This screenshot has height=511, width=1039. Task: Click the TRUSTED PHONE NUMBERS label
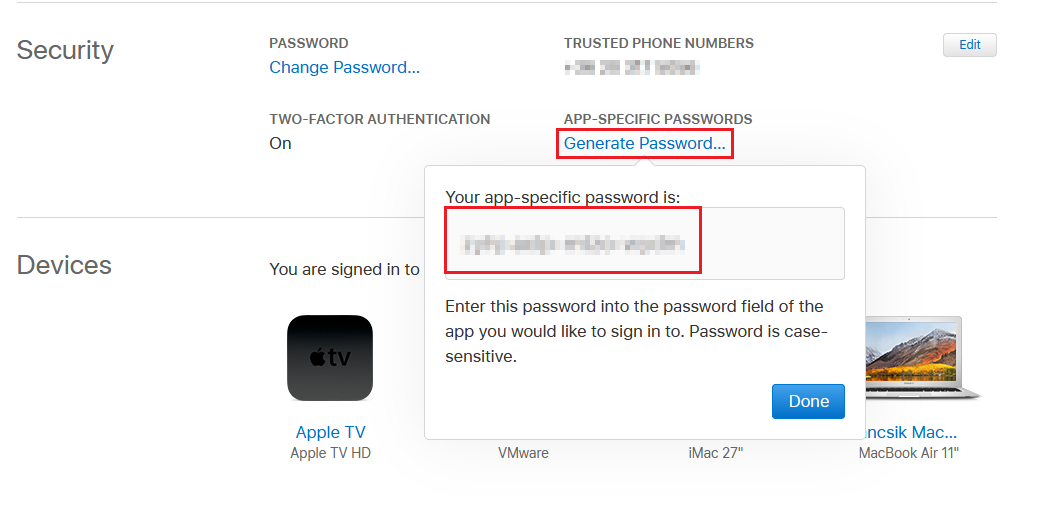[659, 44]
